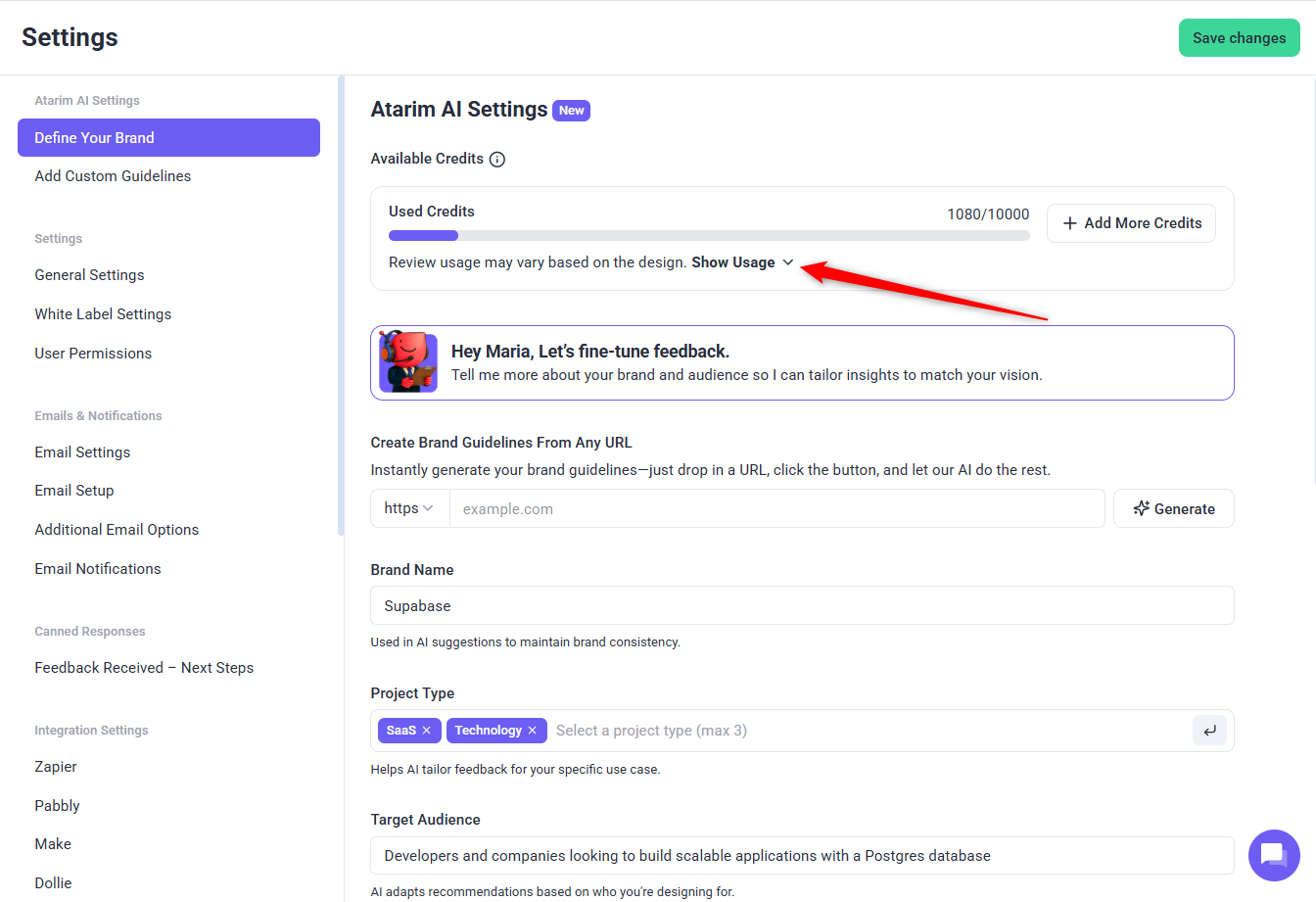Click Add More Credits plus button
1316x902 pixels.
click(1131, 223)
